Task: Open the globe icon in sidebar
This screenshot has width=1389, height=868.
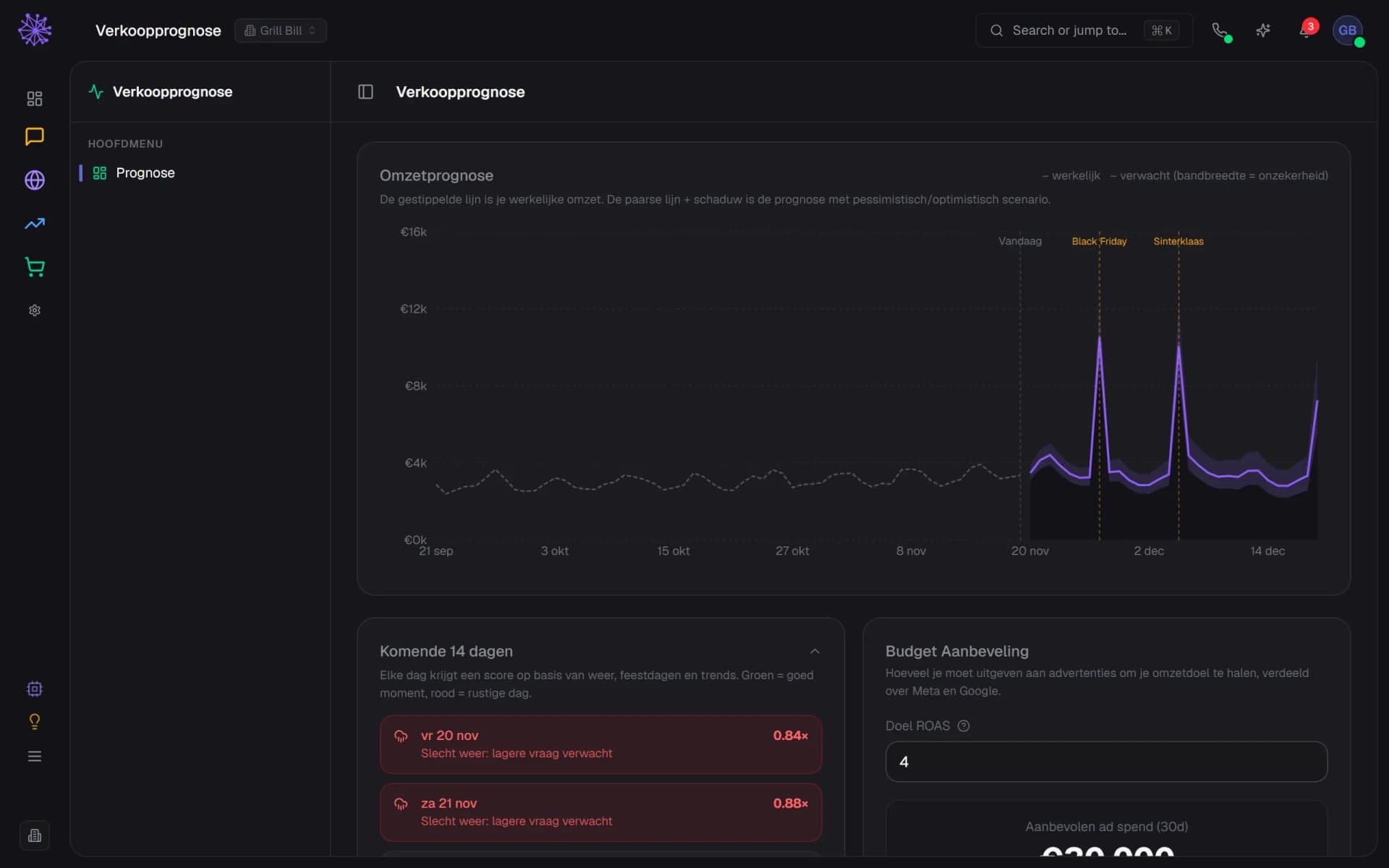Action: (x=34, y=180)
